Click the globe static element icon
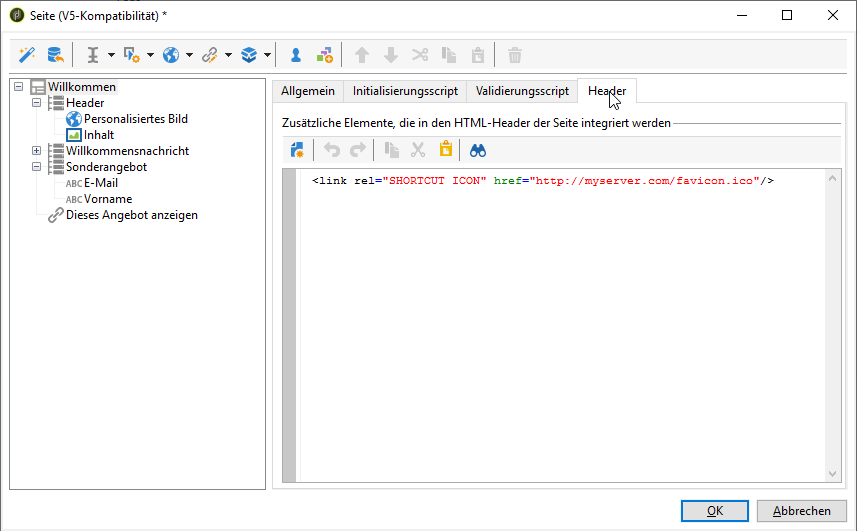 click(171, 55)
